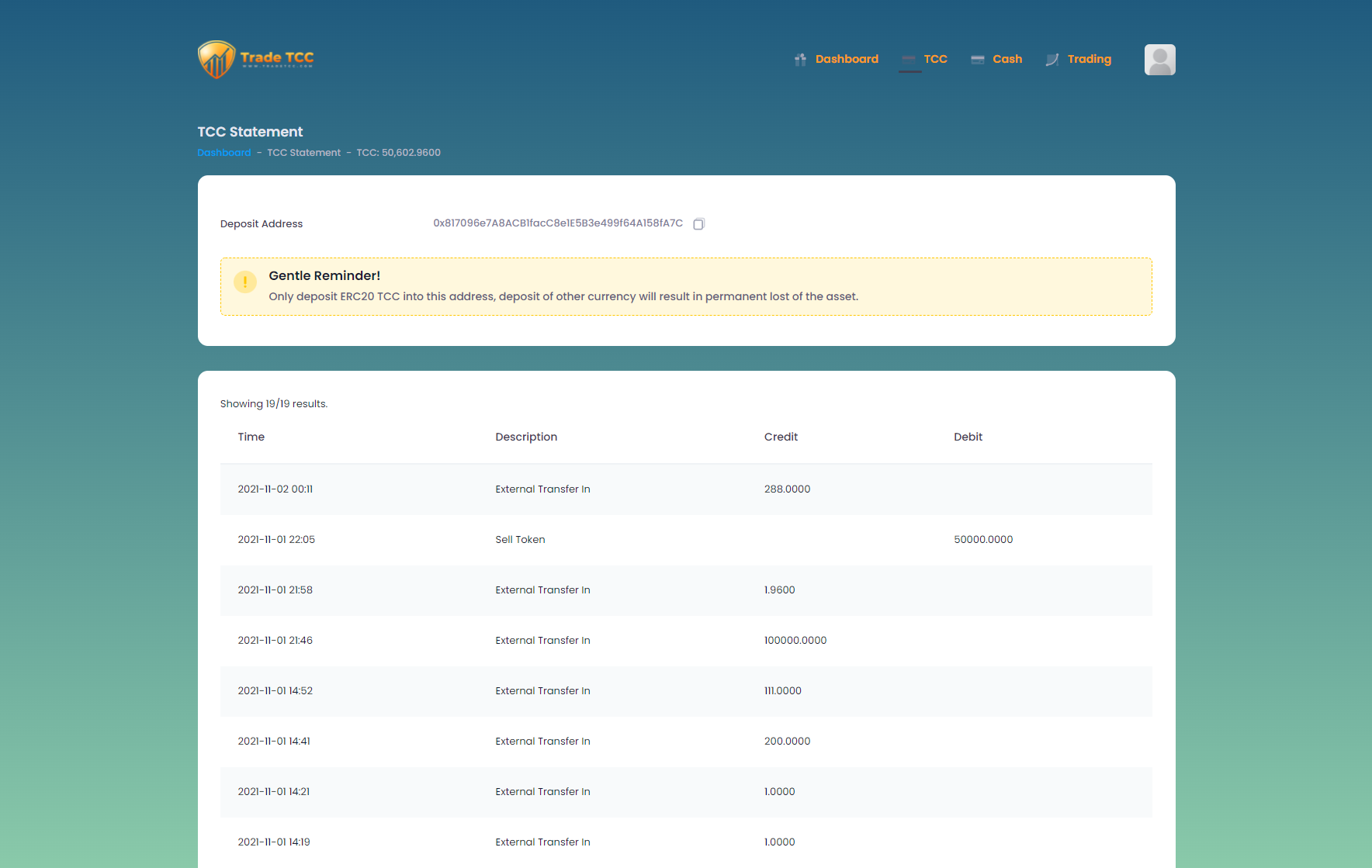The image size is (1372, 868).
Task: Click the Cash card icon
Action: (978, 60)
